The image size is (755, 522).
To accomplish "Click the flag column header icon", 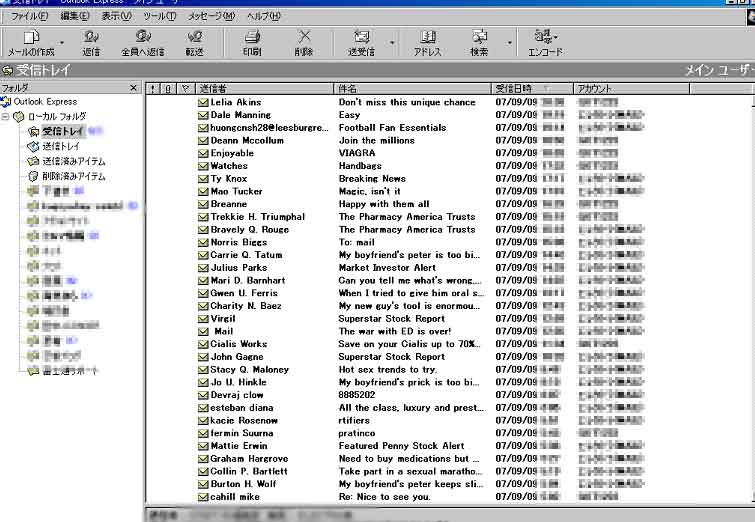I will (x=186, y=89).
